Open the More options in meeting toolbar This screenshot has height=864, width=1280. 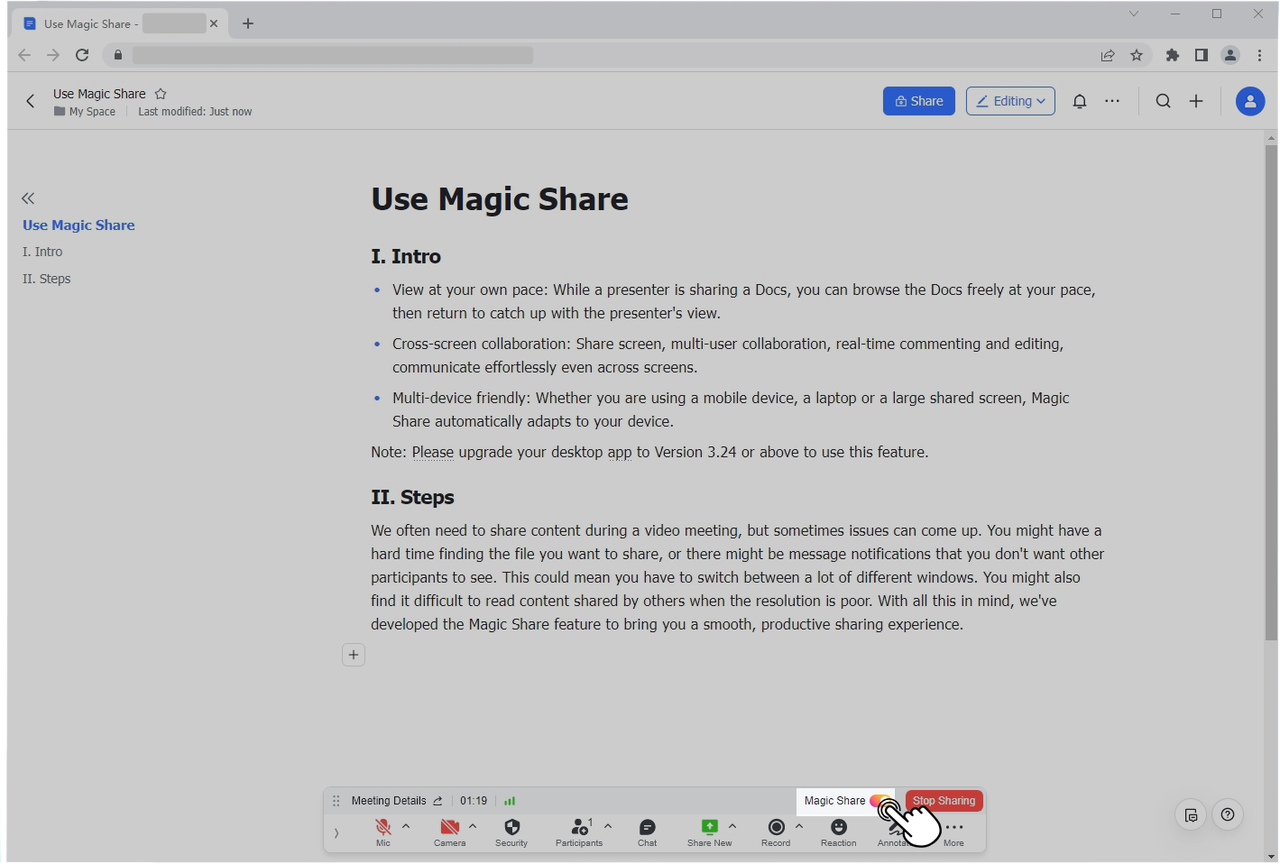click(954, 832)
